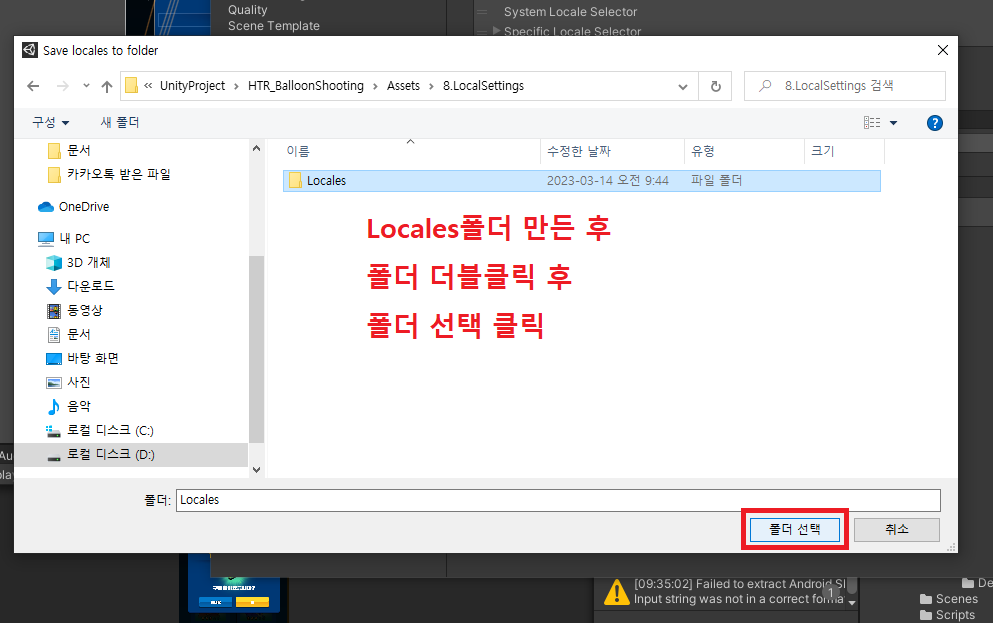993x623 pixels.
Task: Select 내 PC in navigation pane
Action: pyautogui.click(x=64, y=239)
